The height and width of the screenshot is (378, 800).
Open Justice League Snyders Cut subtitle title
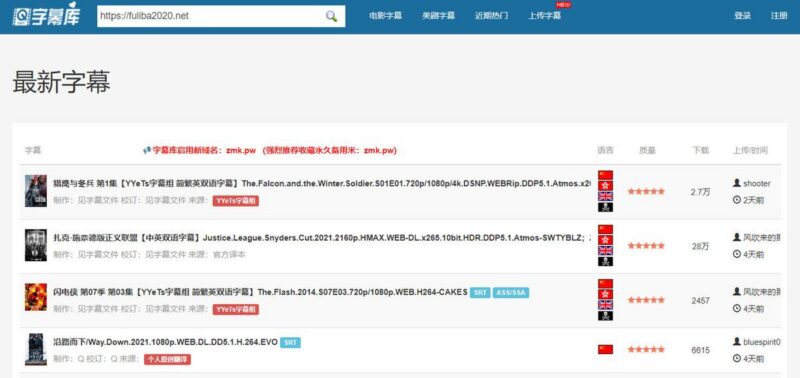point(322,238)
